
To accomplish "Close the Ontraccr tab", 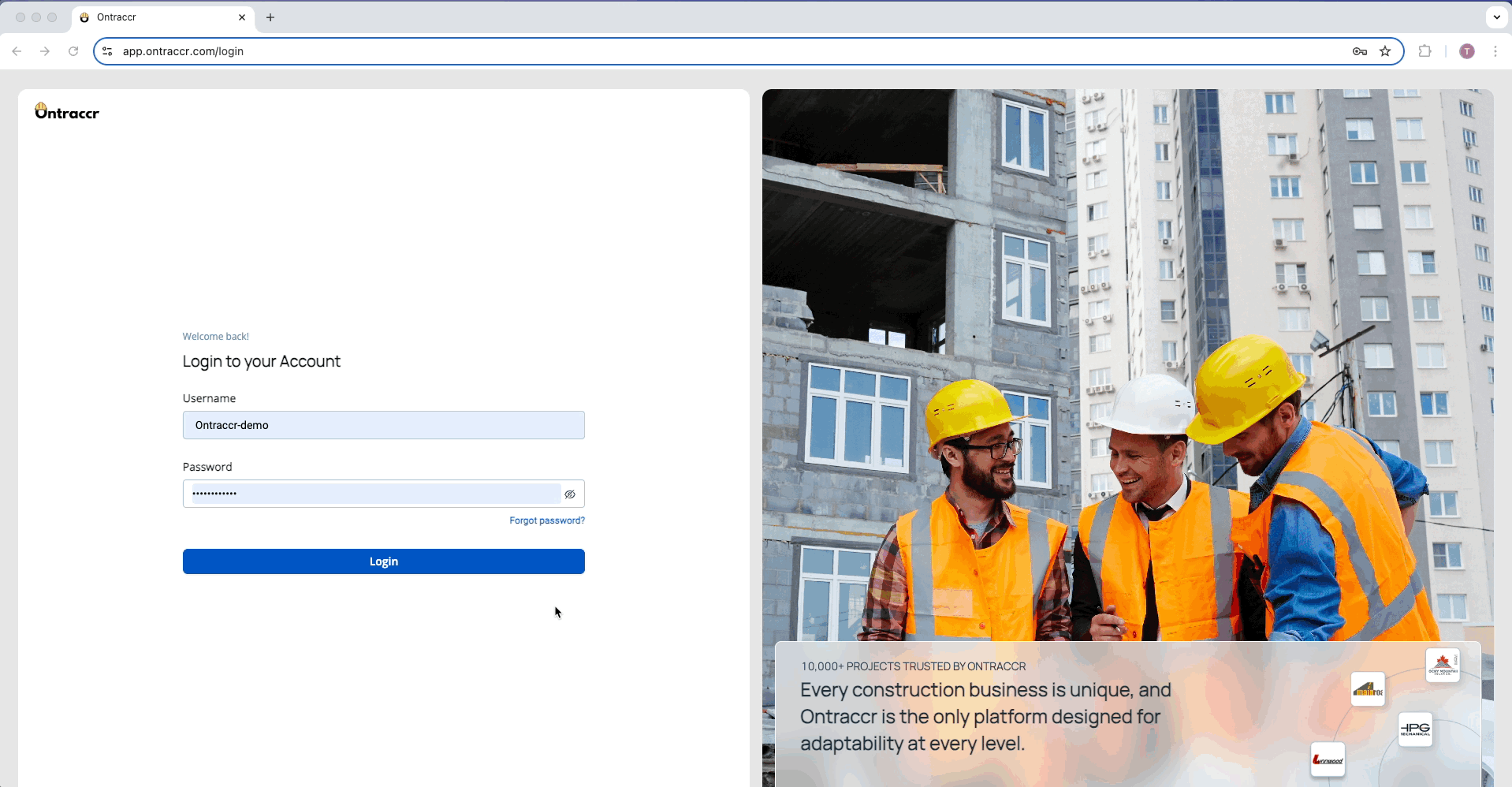I will (x=242, y=17).
